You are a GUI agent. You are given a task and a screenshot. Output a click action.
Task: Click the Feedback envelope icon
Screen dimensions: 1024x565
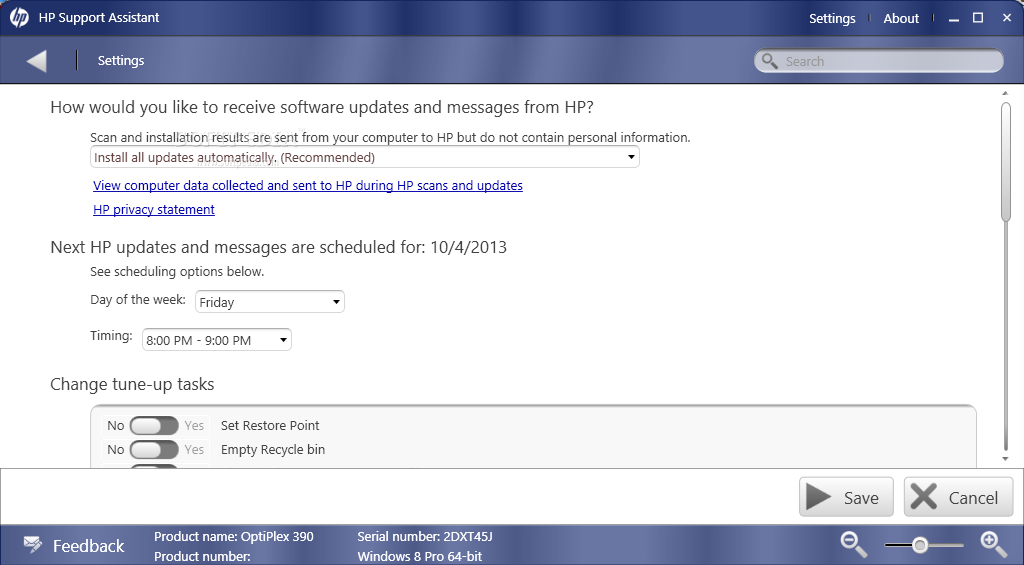(x=32, y=544)
